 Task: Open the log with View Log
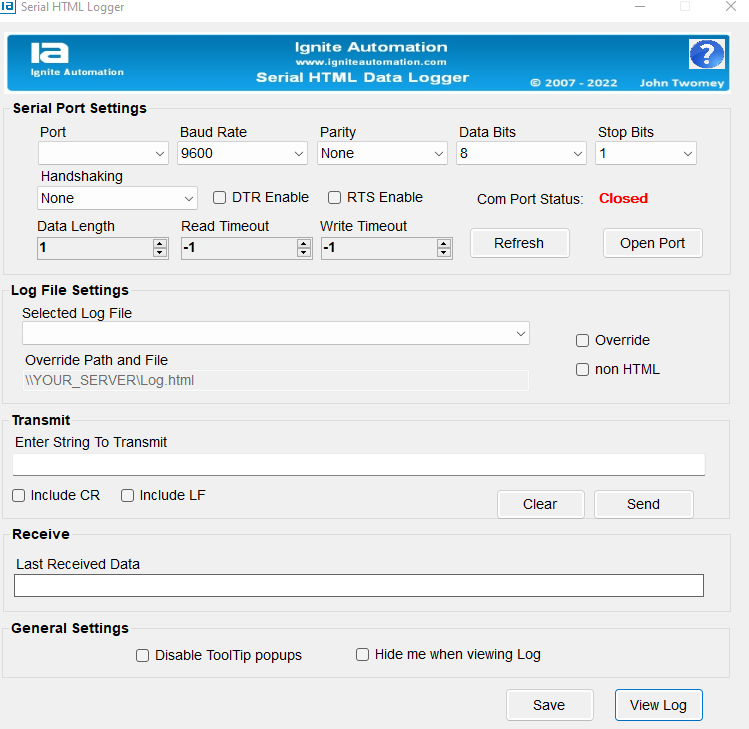click(658, 705)
